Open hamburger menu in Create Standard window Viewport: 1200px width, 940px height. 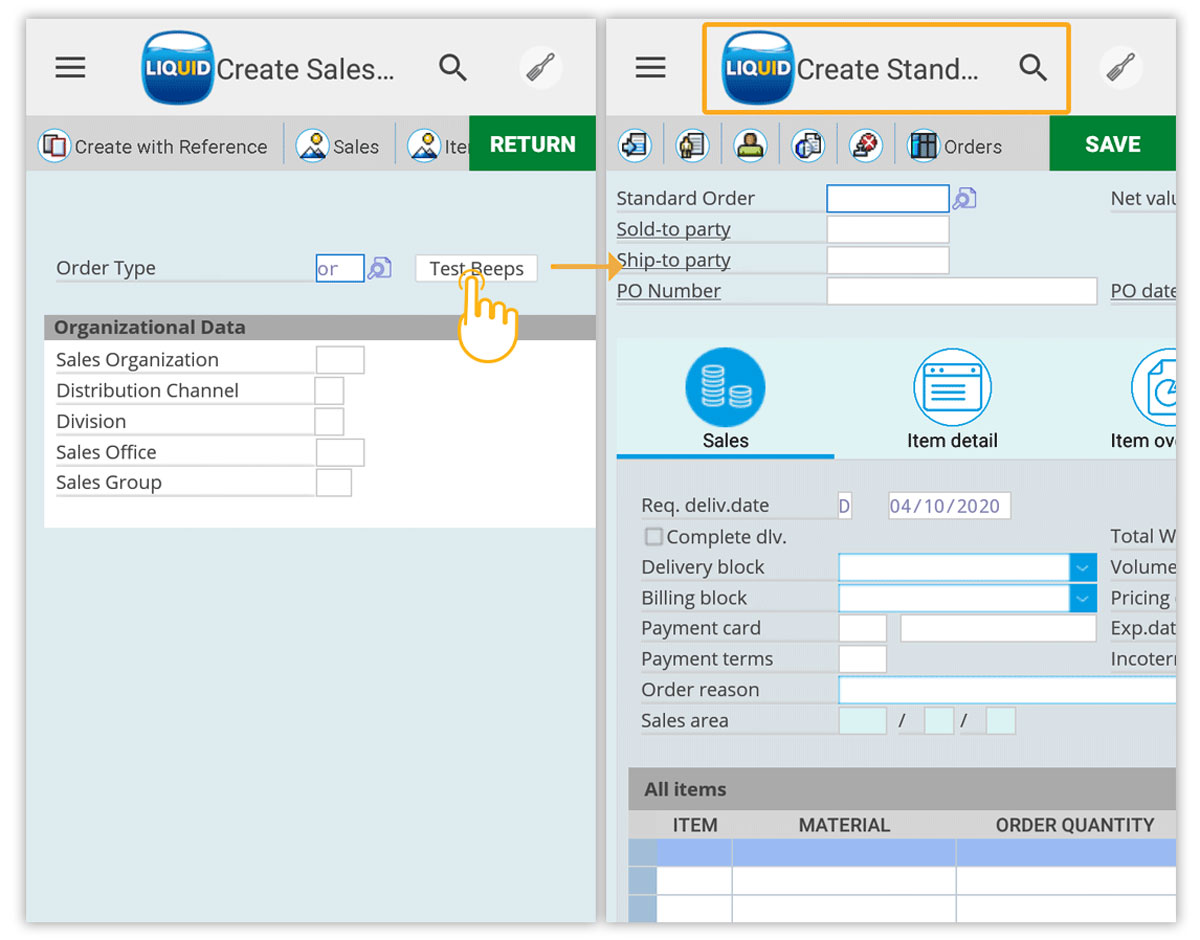pyautogui.click(x=651, y=68)
